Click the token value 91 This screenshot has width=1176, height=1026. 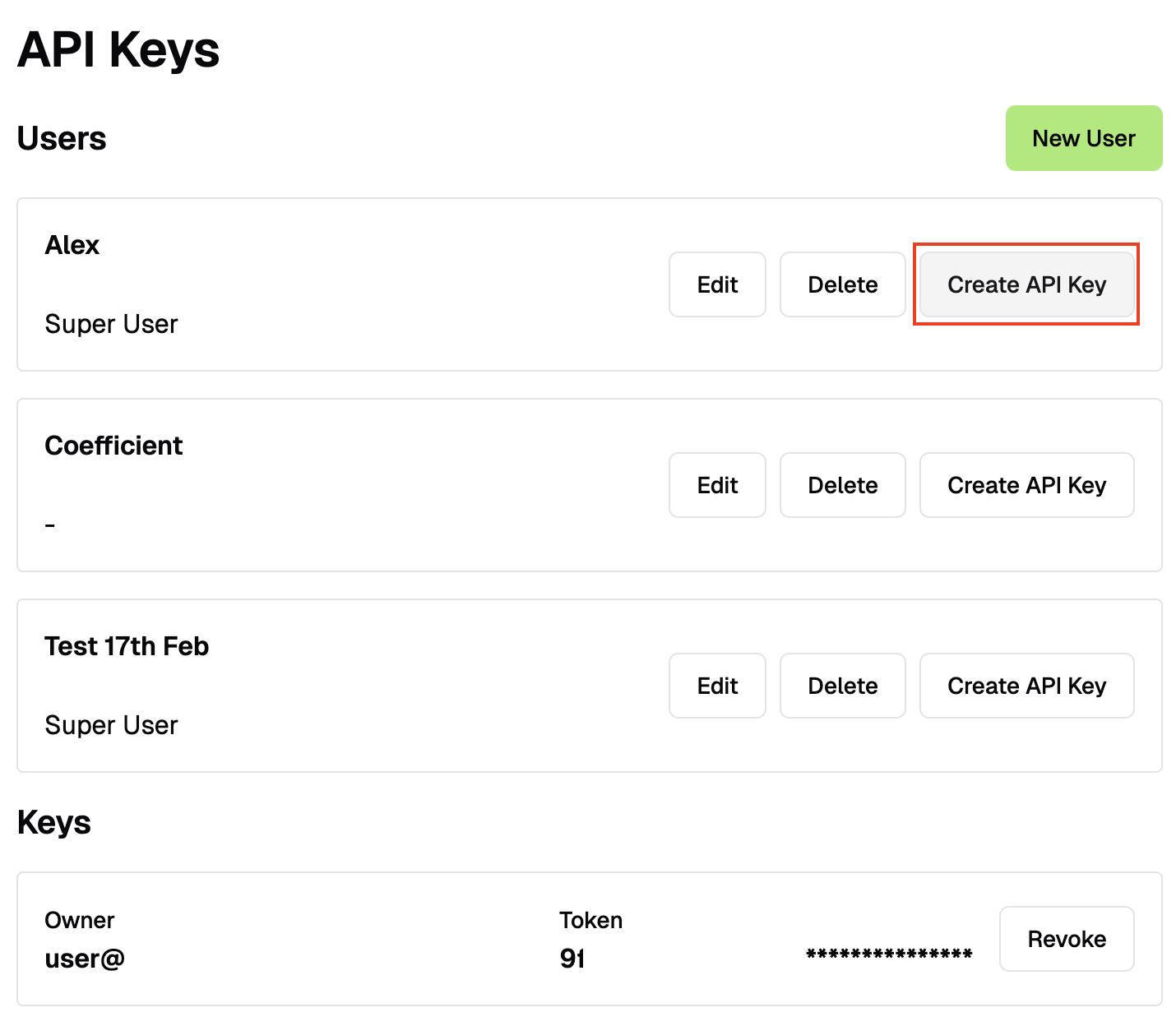(572, 959)
